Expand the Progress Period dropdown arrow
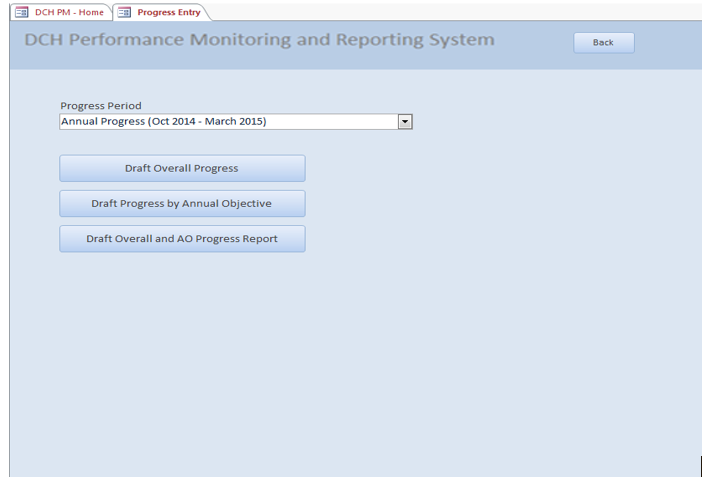This screenshot has width=716, height=491. 405,122
